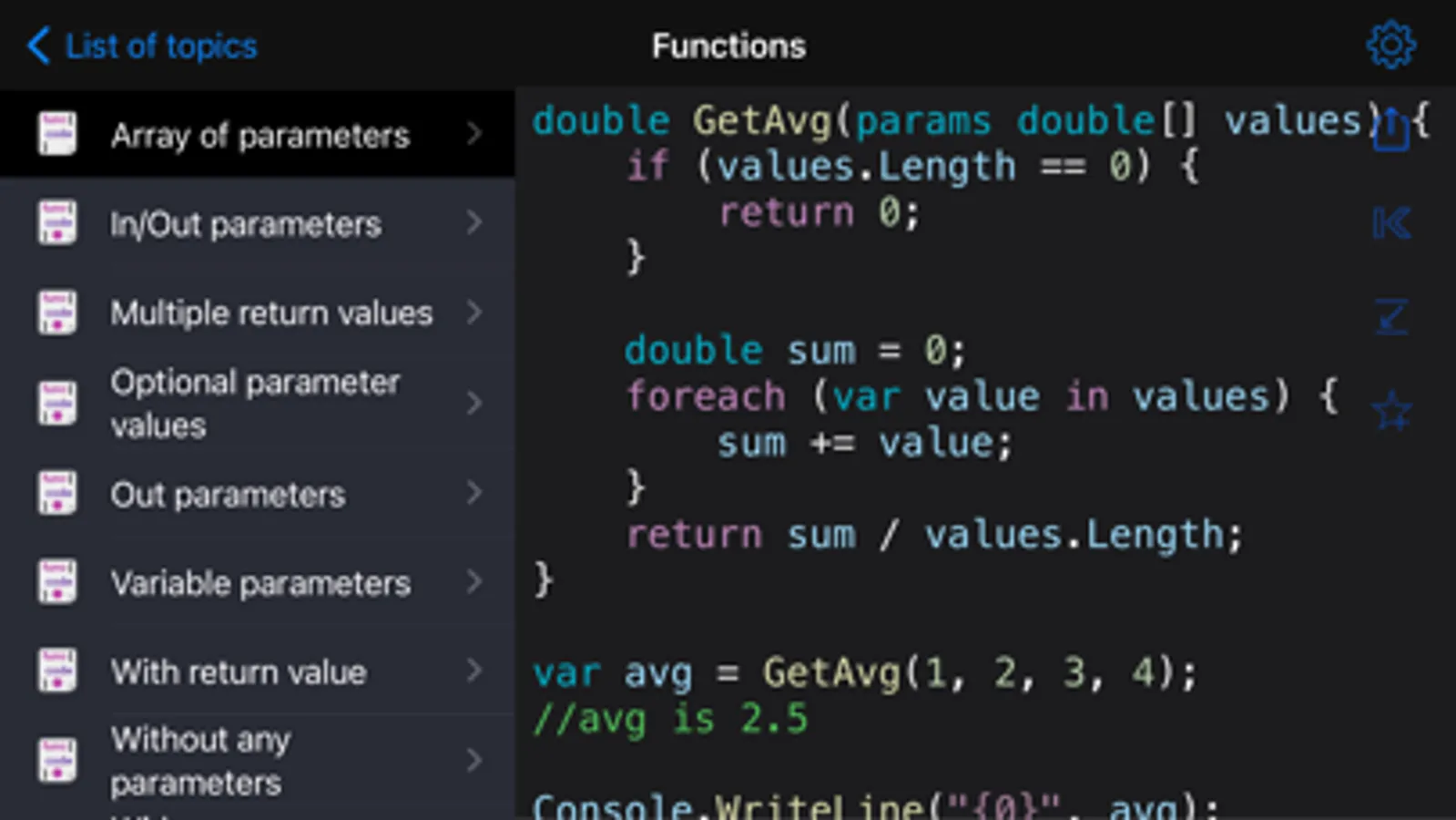
Task: Open the settings gear icon
Action: pyautogui.click(x=1390, y=44)
